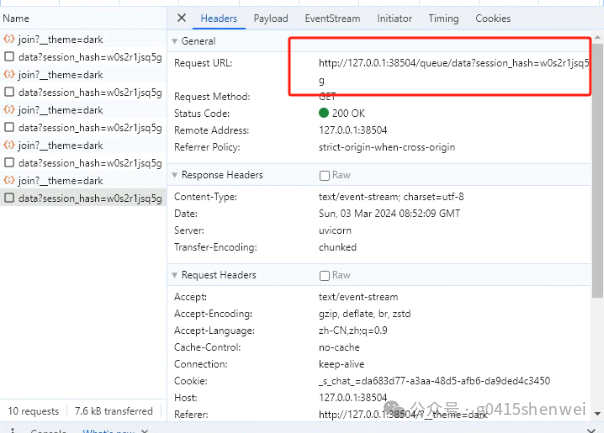Click the Name column header

[16, 18]
